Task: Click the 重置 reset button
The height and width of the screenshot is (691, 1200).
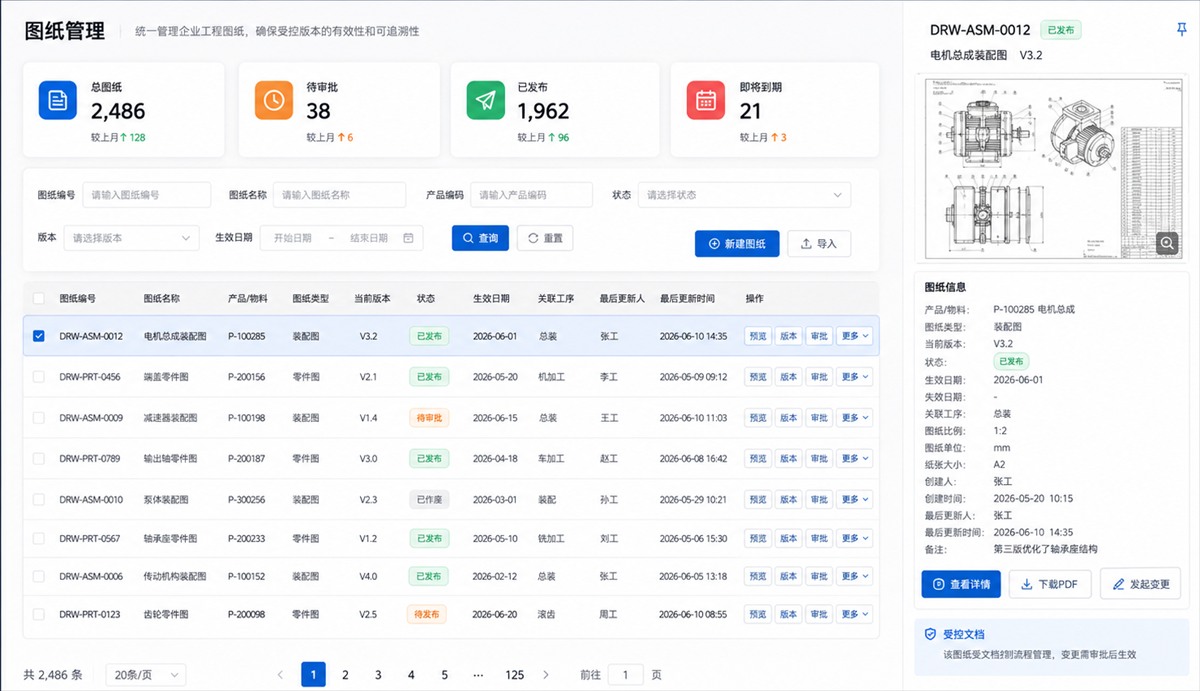Action: click(545, 238)
